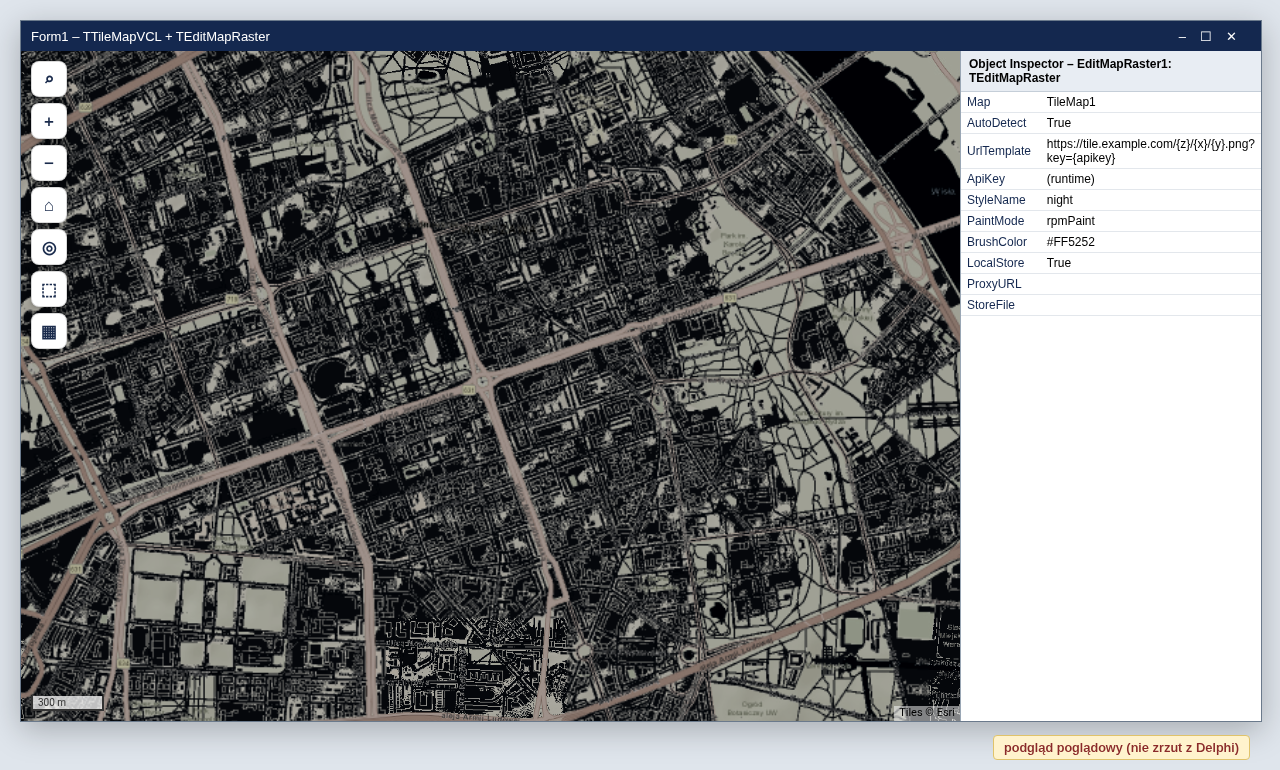Screen dimensions: 1280x770
Task: Select the StoreFile property name
Action: [x=991, y=305]
